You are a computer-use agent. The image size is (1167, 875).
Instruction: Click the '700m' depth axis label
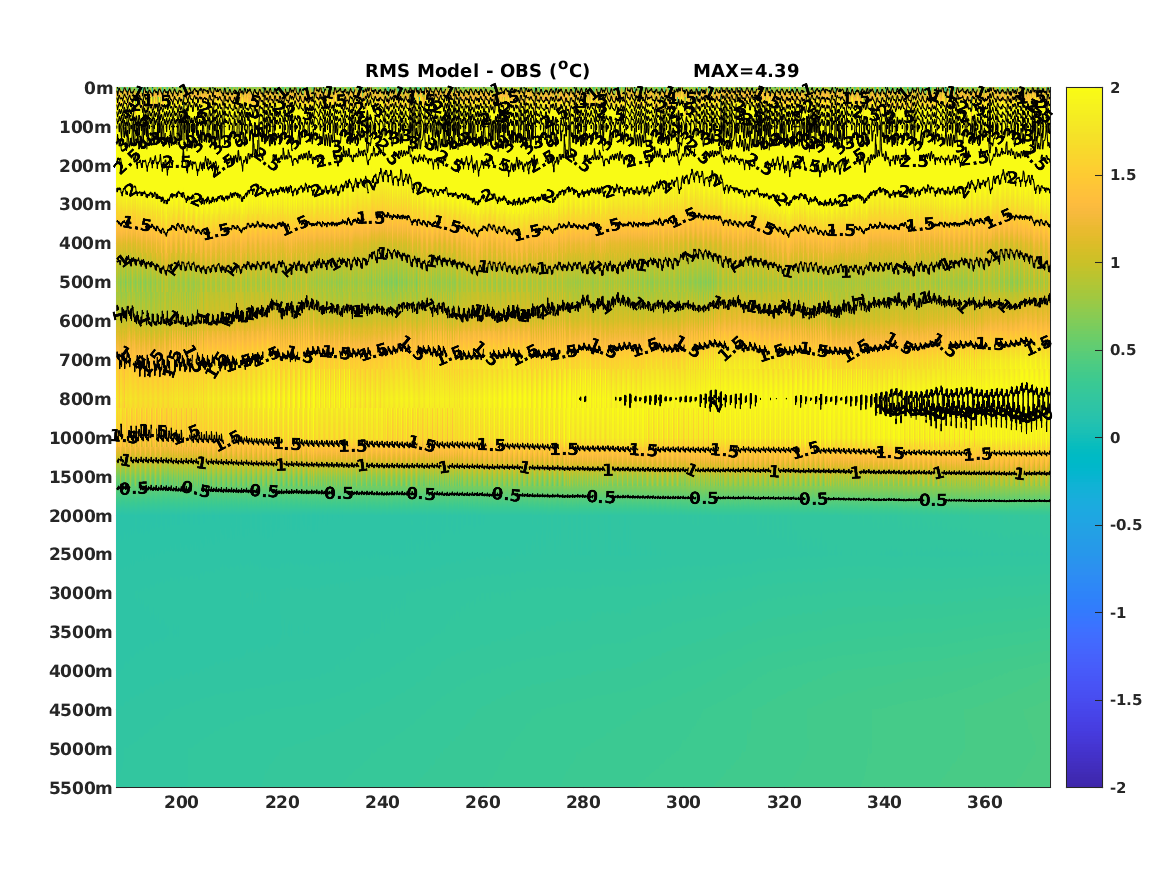[x=86, y=360]
